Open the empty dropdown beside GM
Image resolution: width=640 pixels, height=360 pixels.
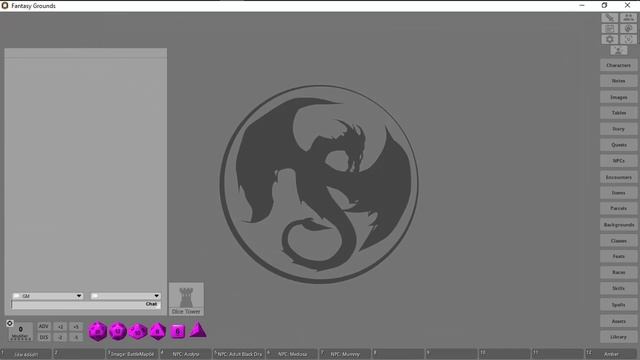125,296
